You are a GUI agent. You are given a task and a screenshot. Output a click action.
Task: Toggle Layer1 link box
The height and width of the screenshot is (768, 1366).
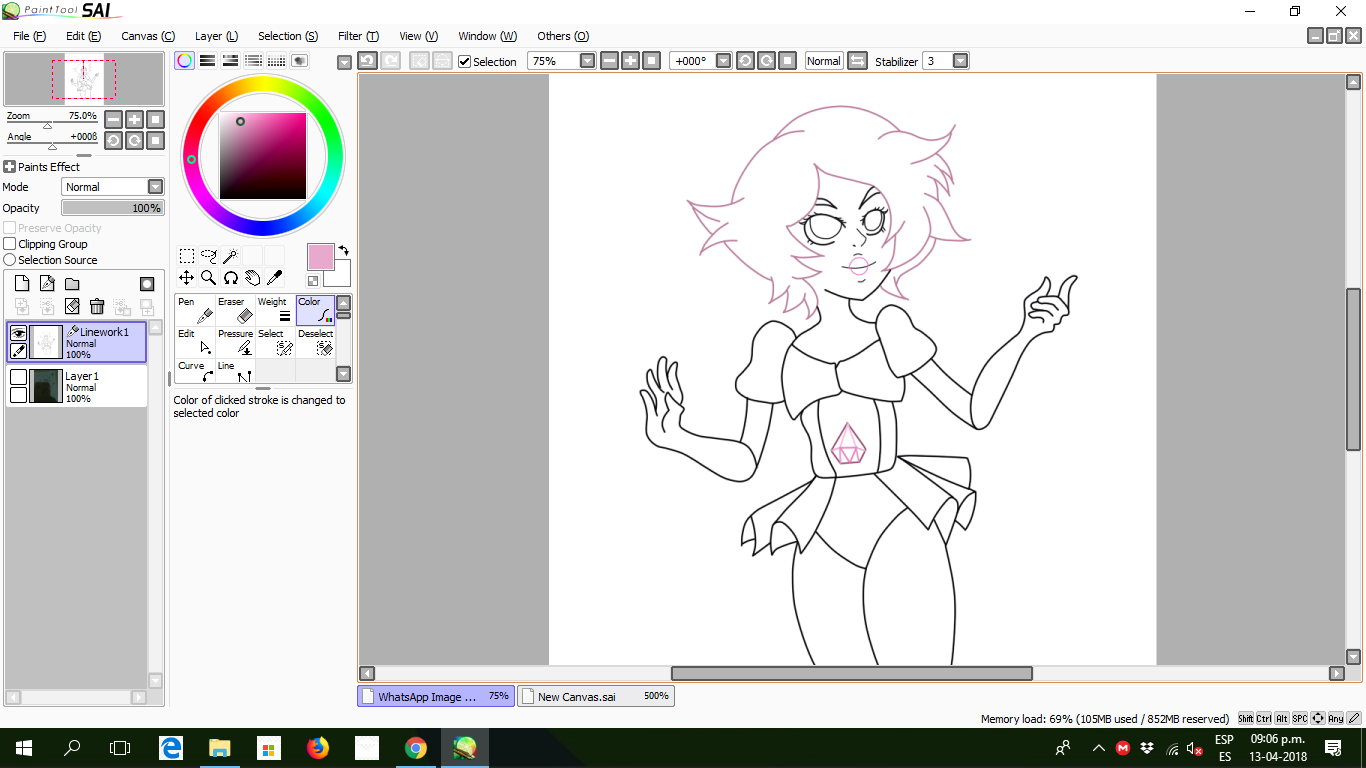[18, 395]
